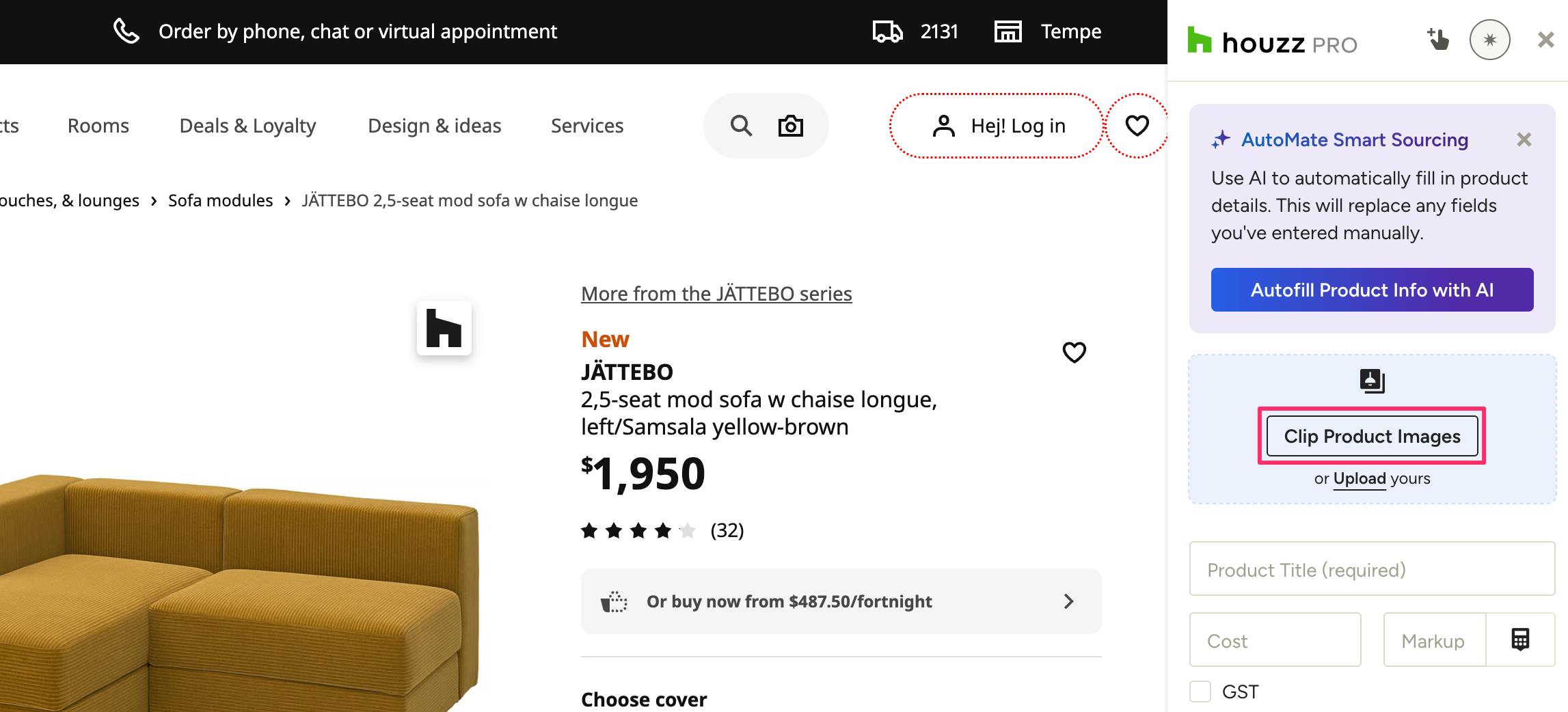Click the Clip Product Images button
This screenshot has height=712, width=1568.
(1372, 436)
